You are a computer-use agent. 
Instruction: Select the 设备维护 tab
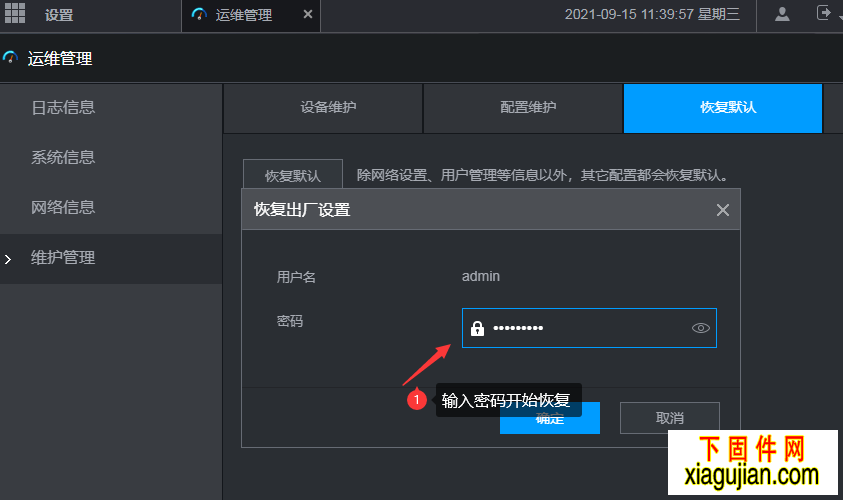point(323,108)
